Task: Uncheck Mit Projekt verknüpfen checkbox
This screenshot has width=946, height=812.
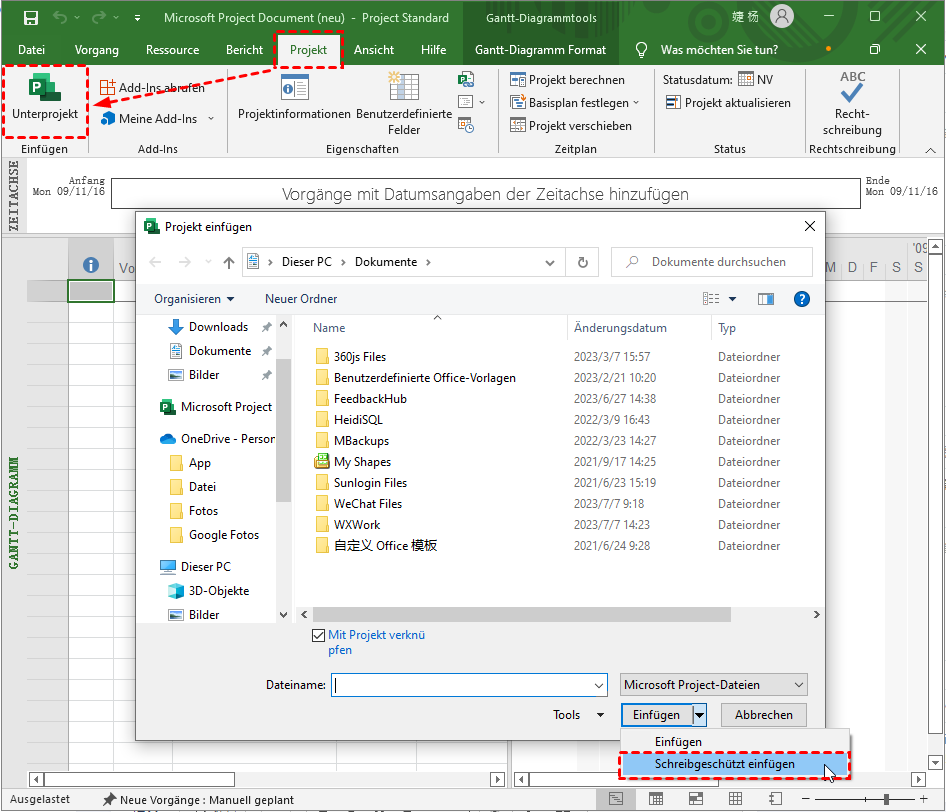Action: (x=319, y=635)
